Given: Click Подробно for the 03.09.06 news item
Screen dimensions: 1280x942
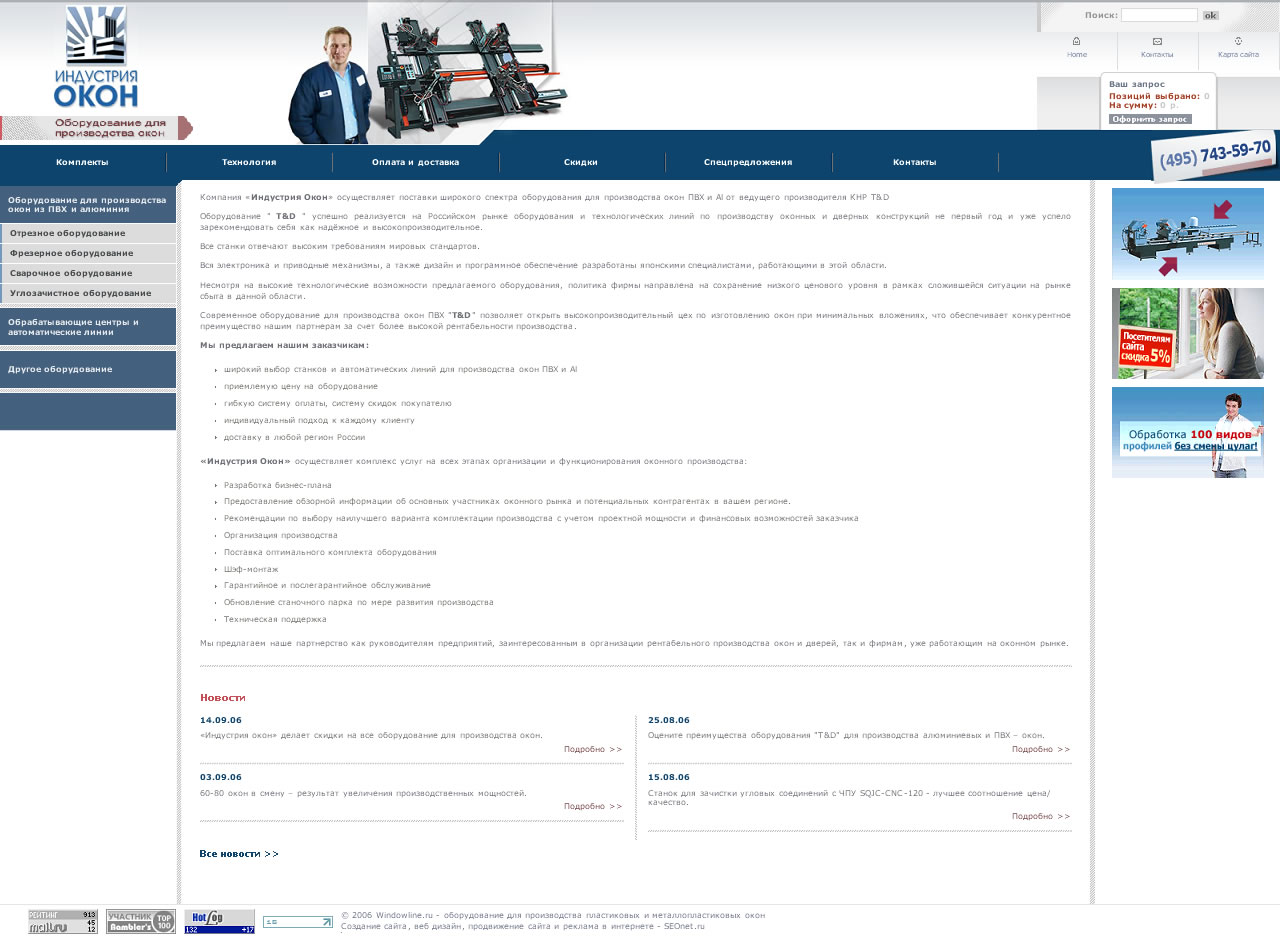Looking at the screenshot, I should coord(593,806).
